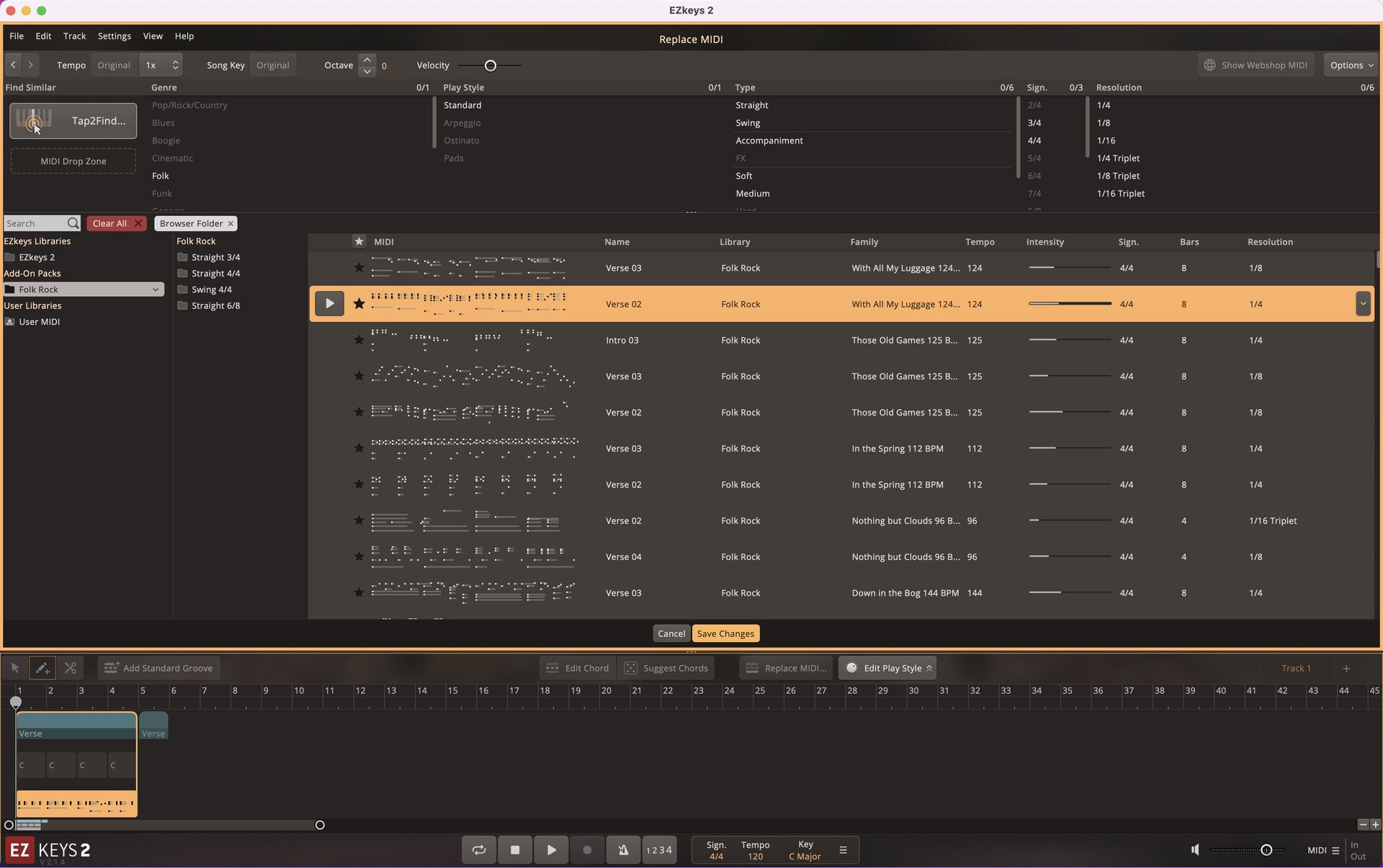
Task: Click the Save Changes button
Action: coord(725,633)
